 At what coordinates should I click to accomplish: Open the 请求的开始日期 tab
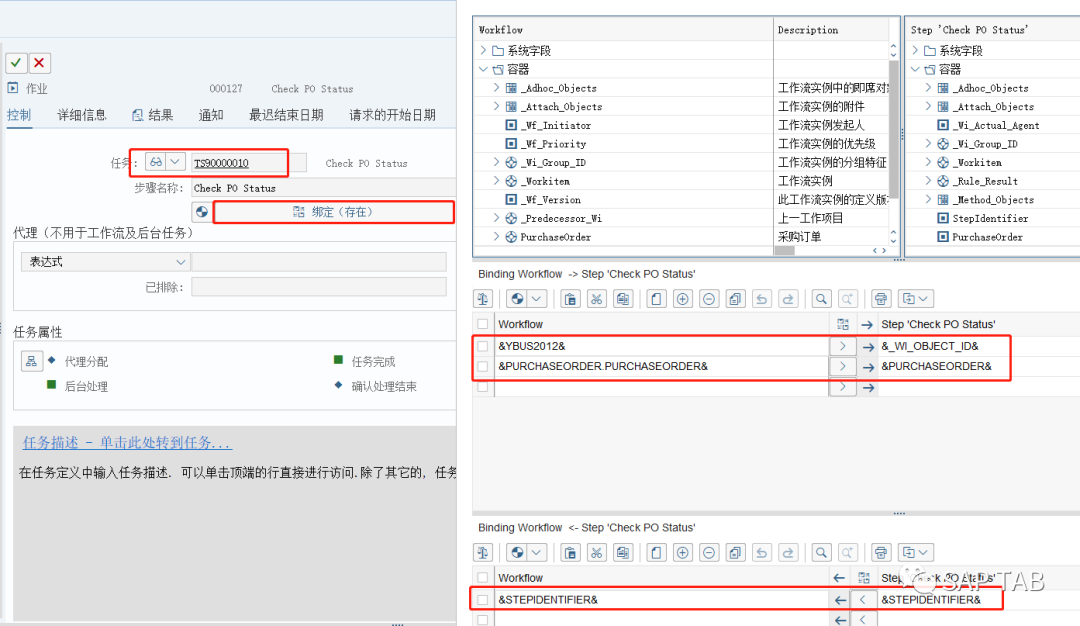[392, 115]
